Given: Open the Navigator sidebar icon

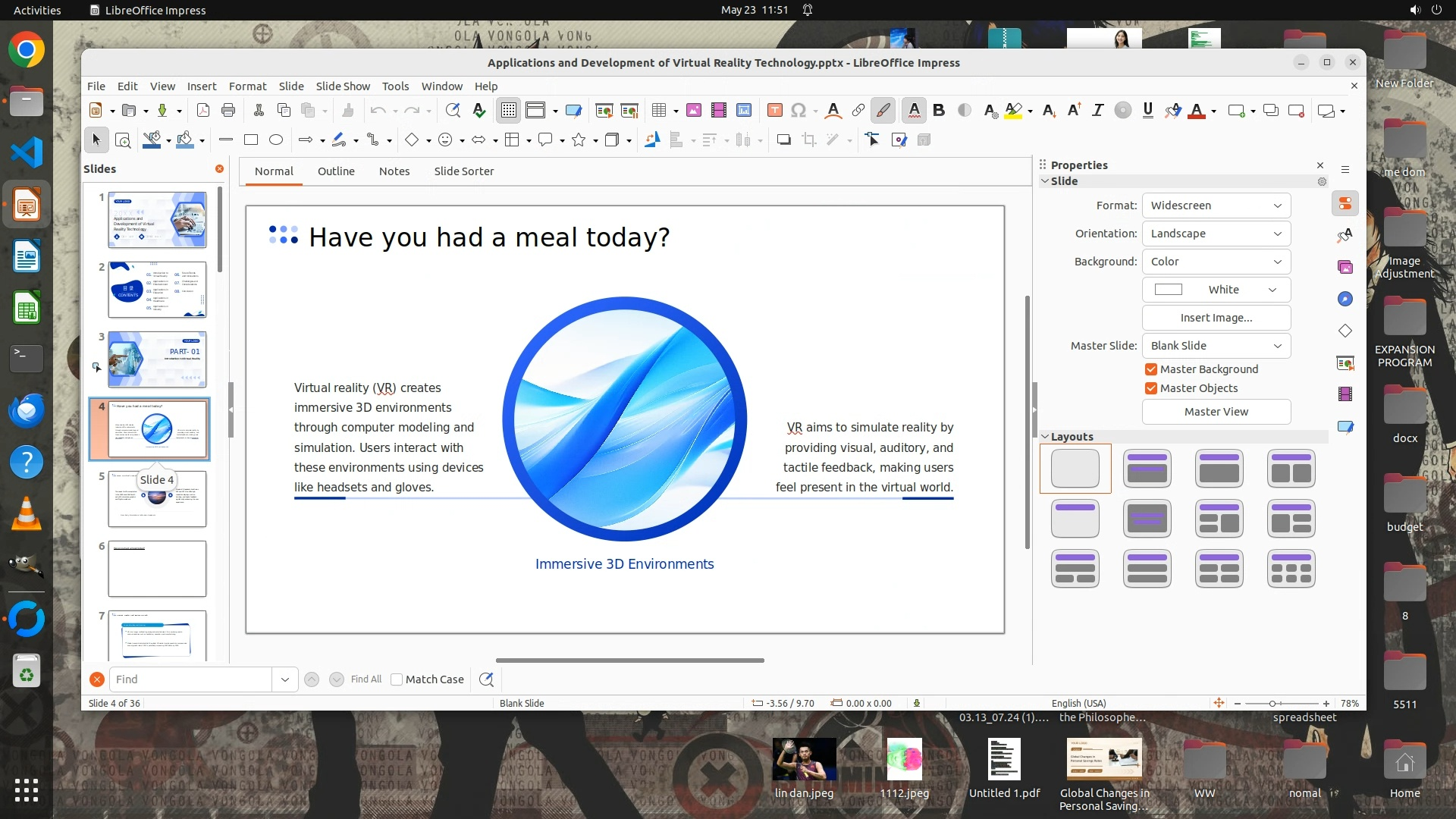Looking at the screenshot, I should click(1345, 299).
